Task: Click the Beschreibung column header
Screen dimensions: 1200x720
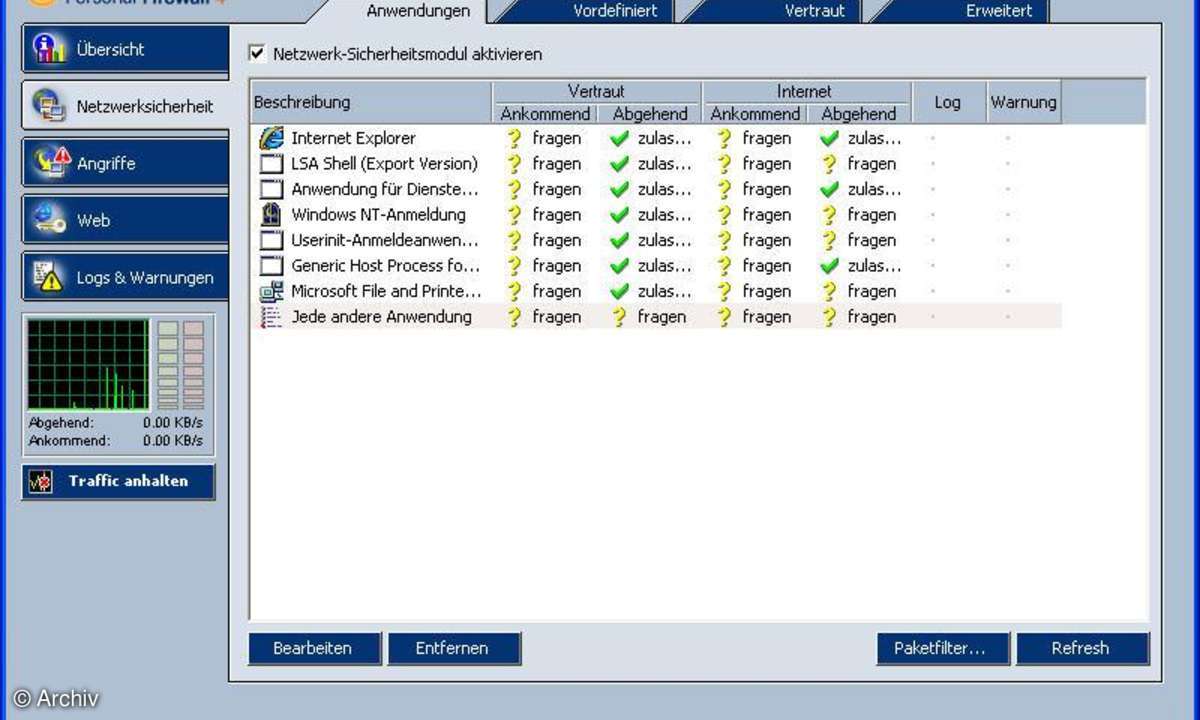Action: tap(371, 102)
